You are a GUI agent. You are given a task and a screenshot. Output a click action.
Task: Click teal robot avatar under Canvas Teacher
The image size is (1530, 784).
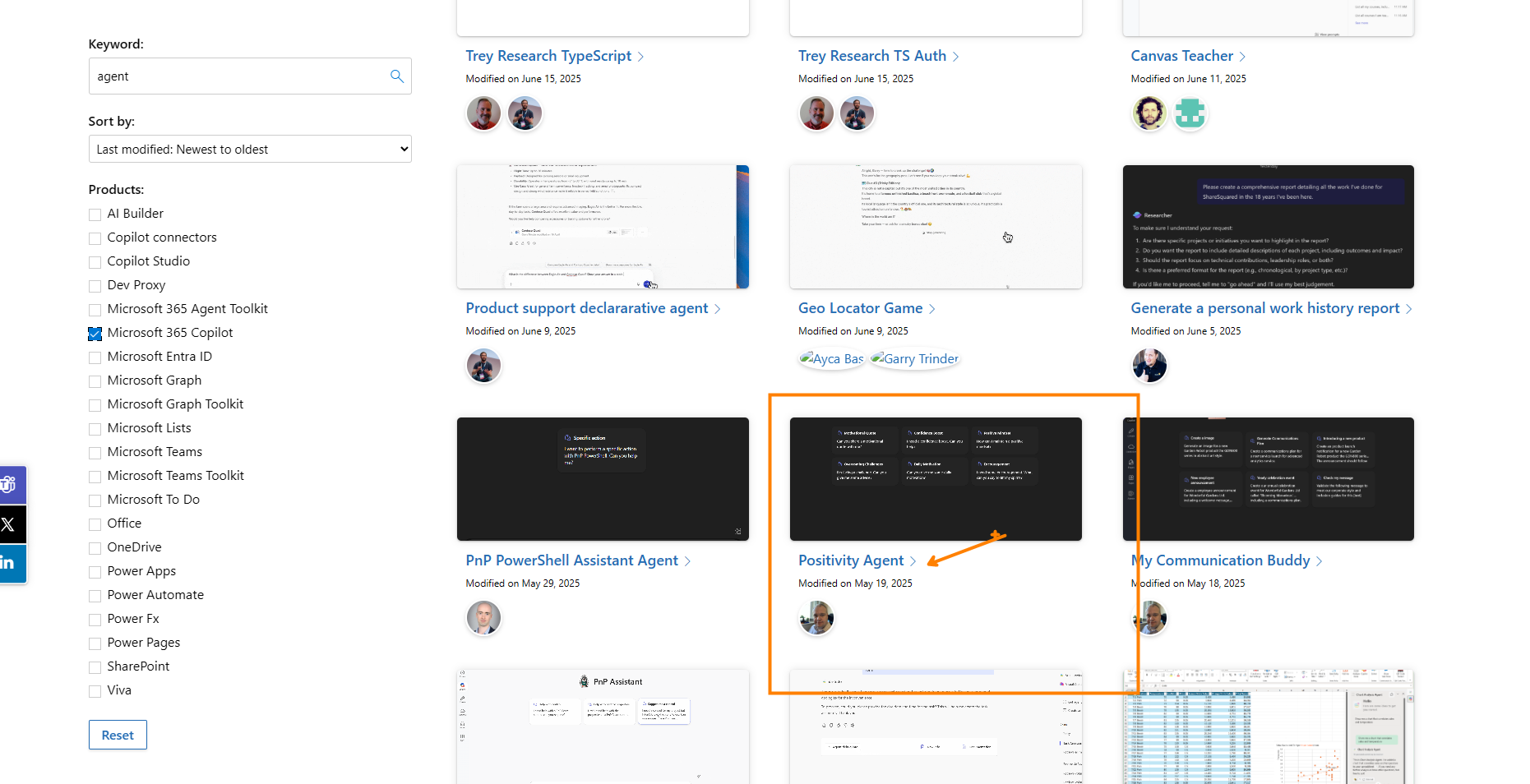pyautogui.click(x=1190, y=113)
